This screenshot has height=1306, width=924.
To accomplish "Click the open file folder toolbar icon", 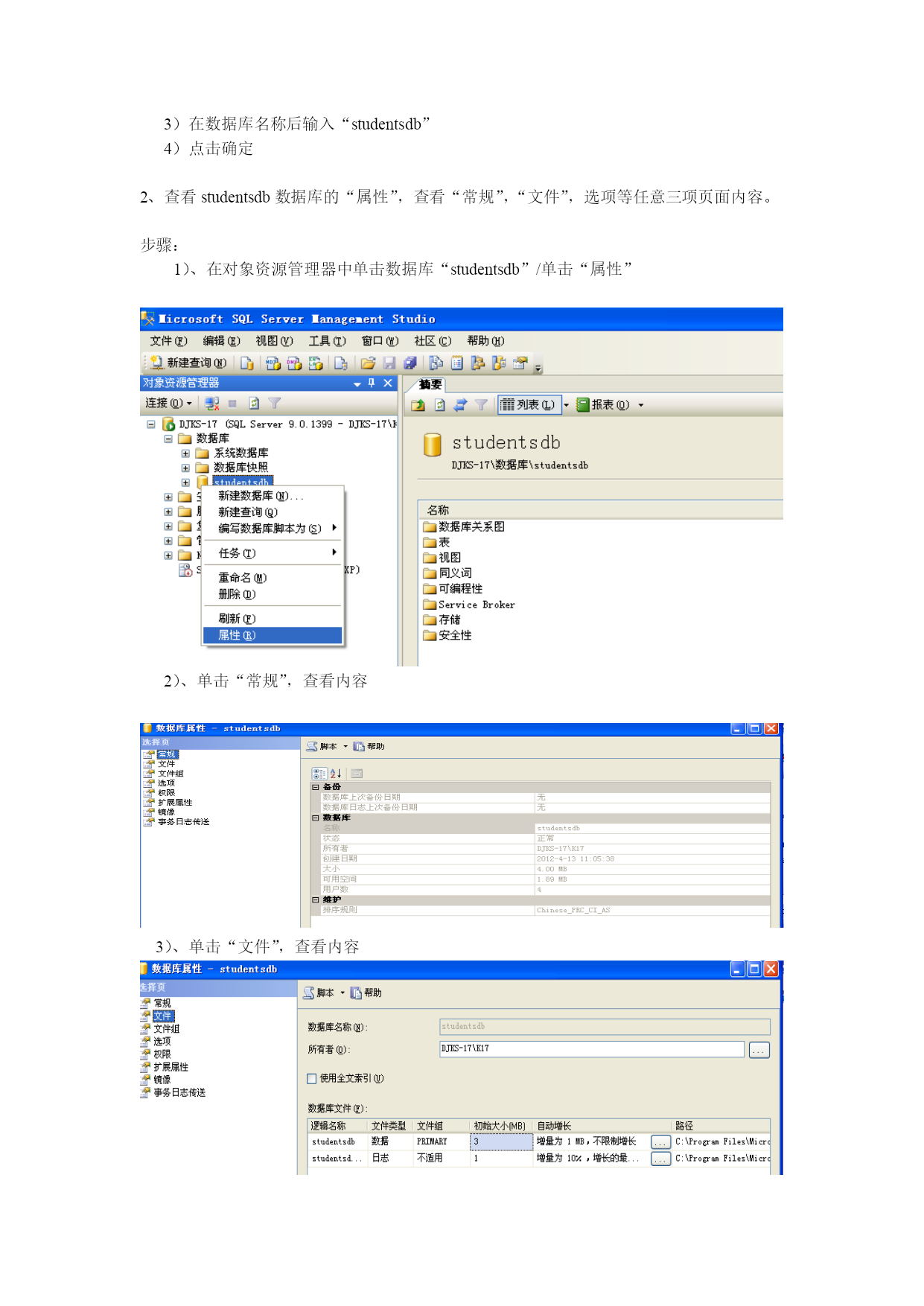I will [x=367, y=363].
